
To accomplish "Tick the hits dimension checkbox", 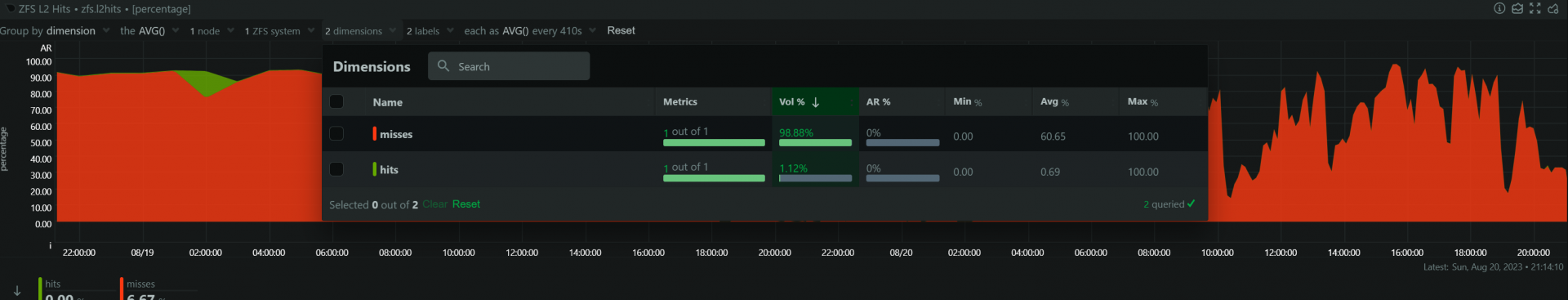I will pos(336,169).
